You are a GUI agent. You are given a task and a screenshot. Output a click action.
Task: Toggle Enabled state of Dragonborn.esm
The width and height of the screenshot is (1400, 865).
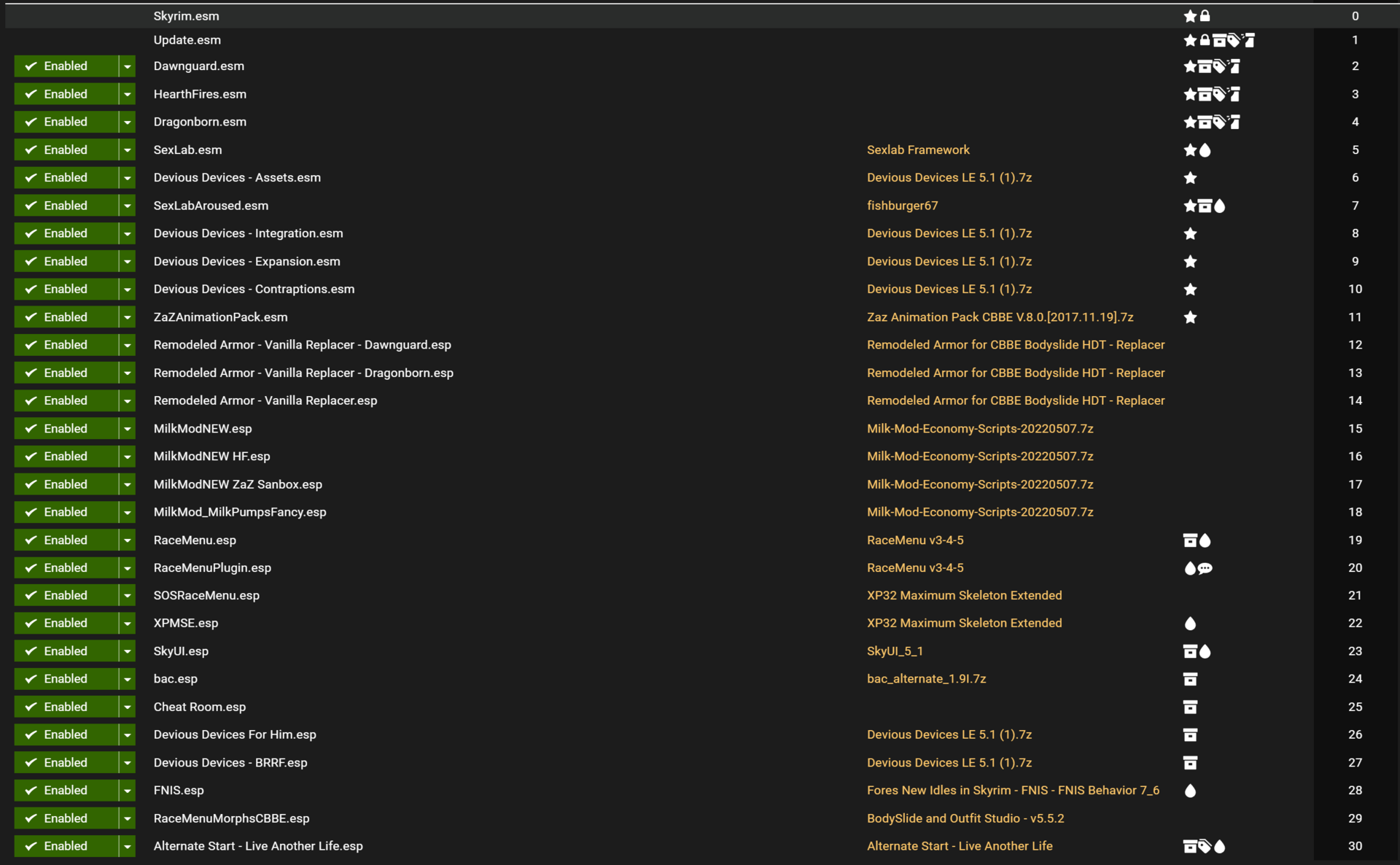pyautogui.click(x=66, y=122)
